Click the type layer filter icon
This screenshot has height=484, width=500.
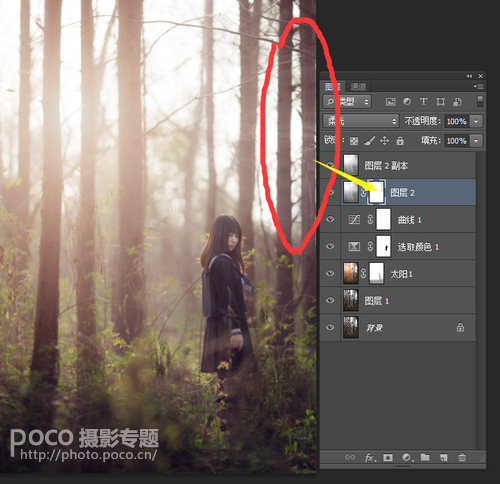click(x=423, y=102)
